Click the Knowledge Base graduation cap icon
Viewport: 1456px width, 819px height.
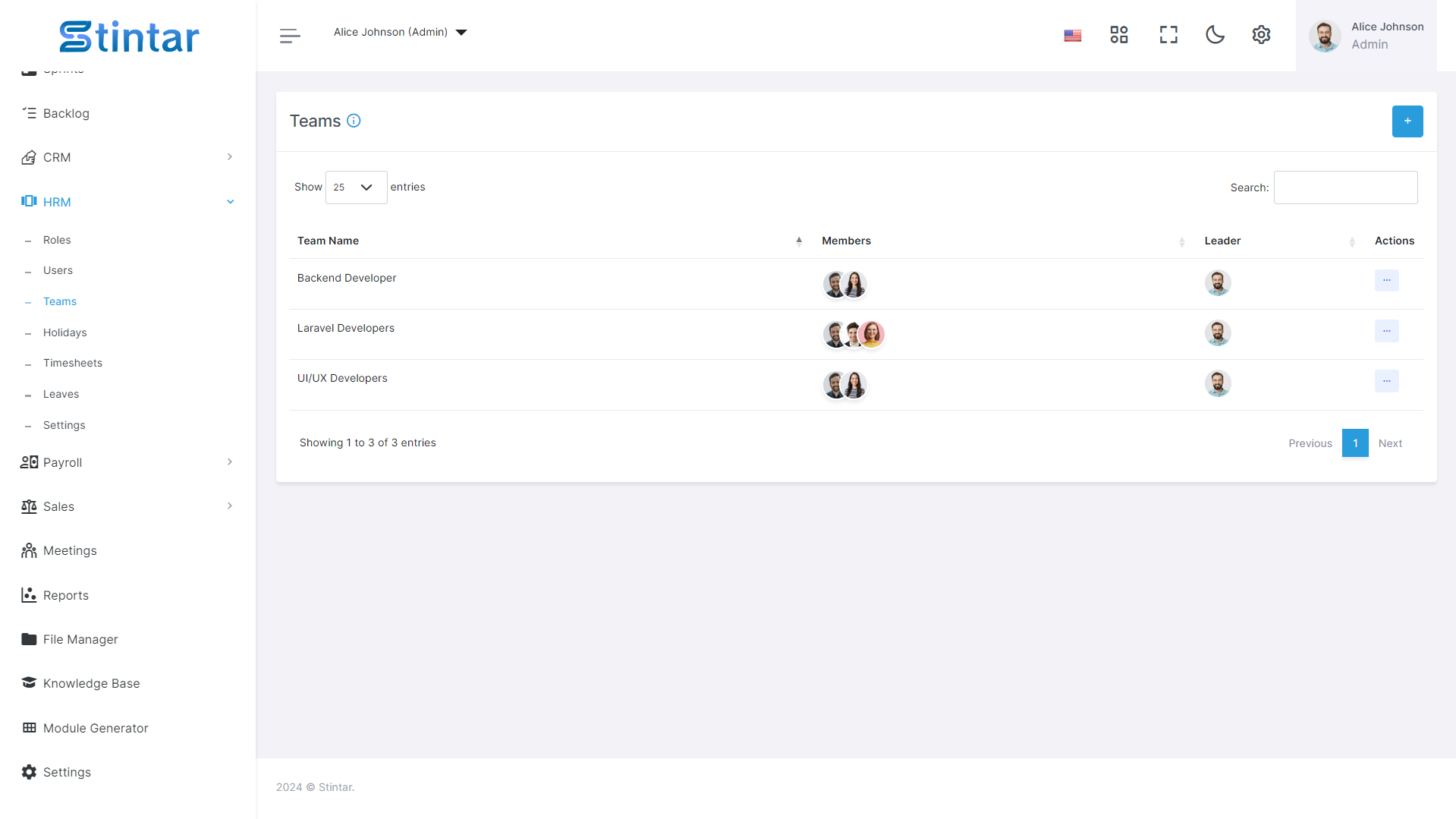click(x=29, y=682)
